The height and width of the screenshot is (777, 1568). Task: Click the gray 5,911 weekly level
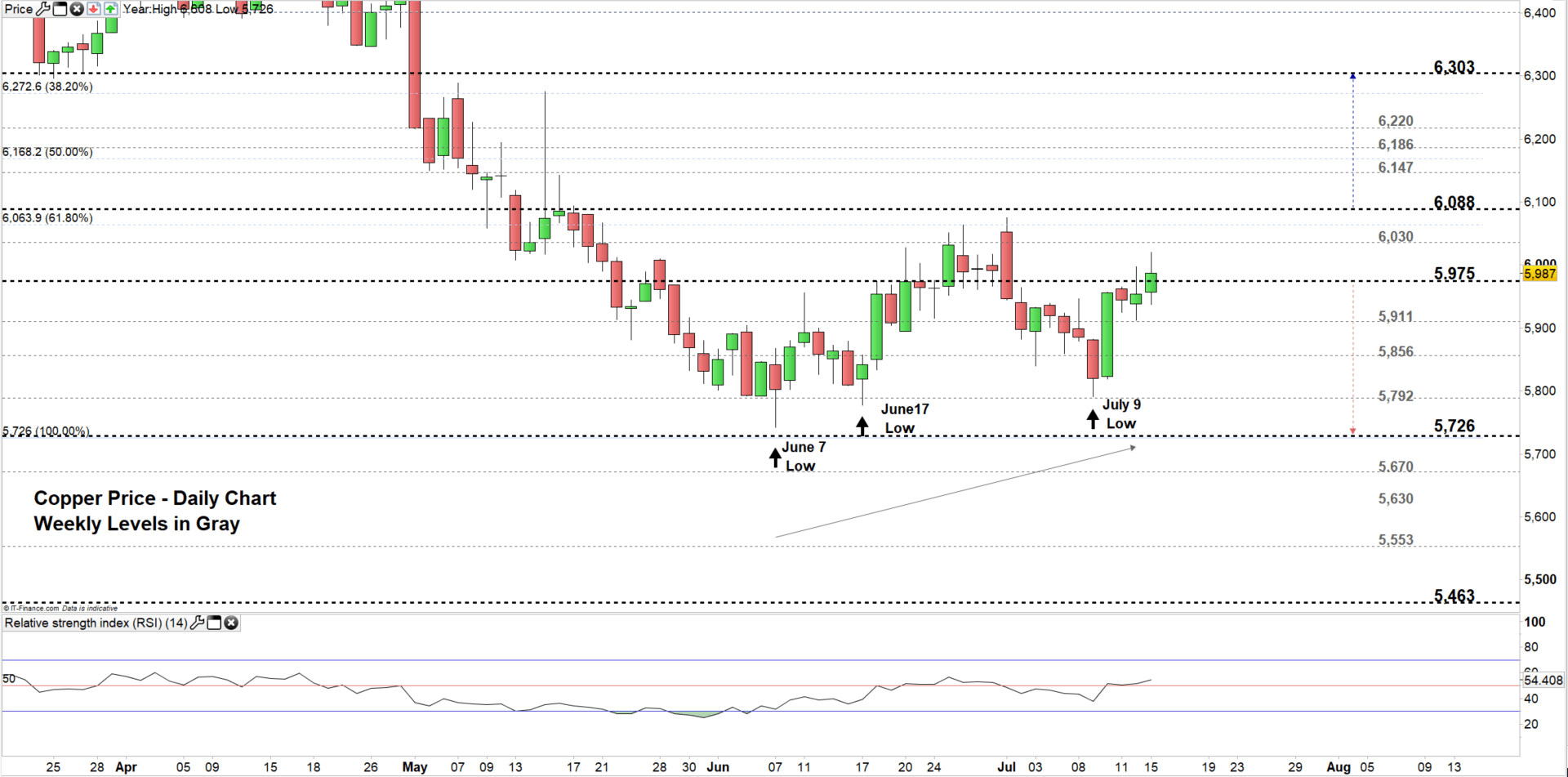point(1396,316)
